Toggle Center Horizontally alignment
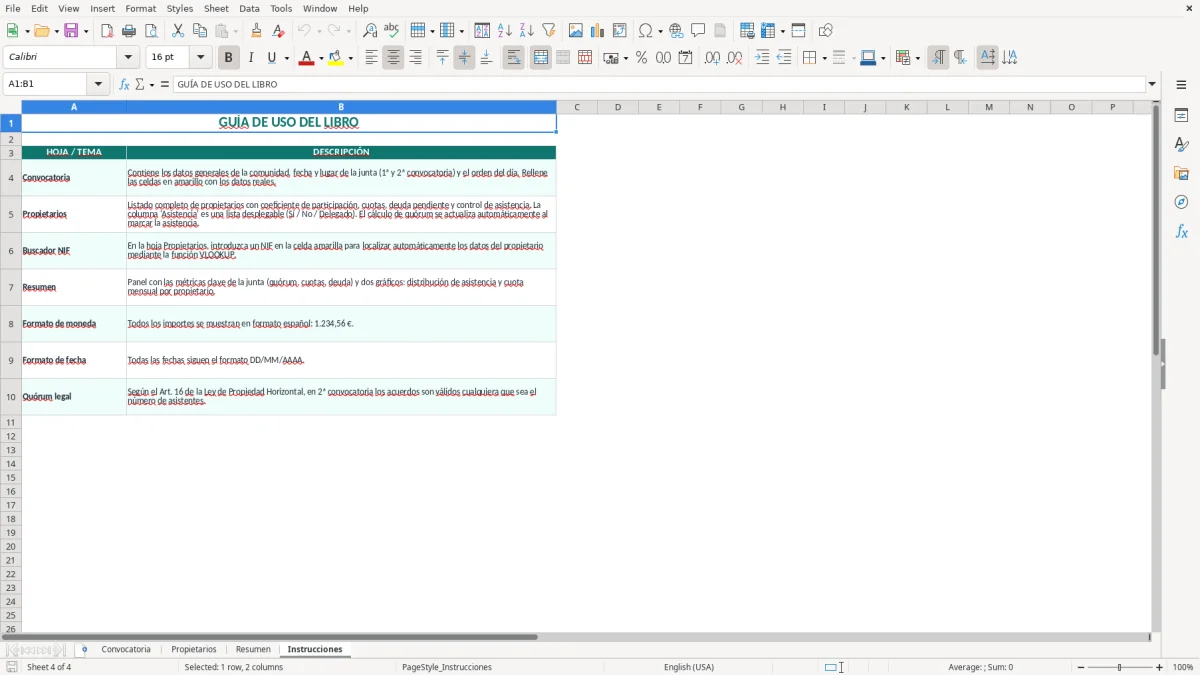 click(x=393, y=58)
